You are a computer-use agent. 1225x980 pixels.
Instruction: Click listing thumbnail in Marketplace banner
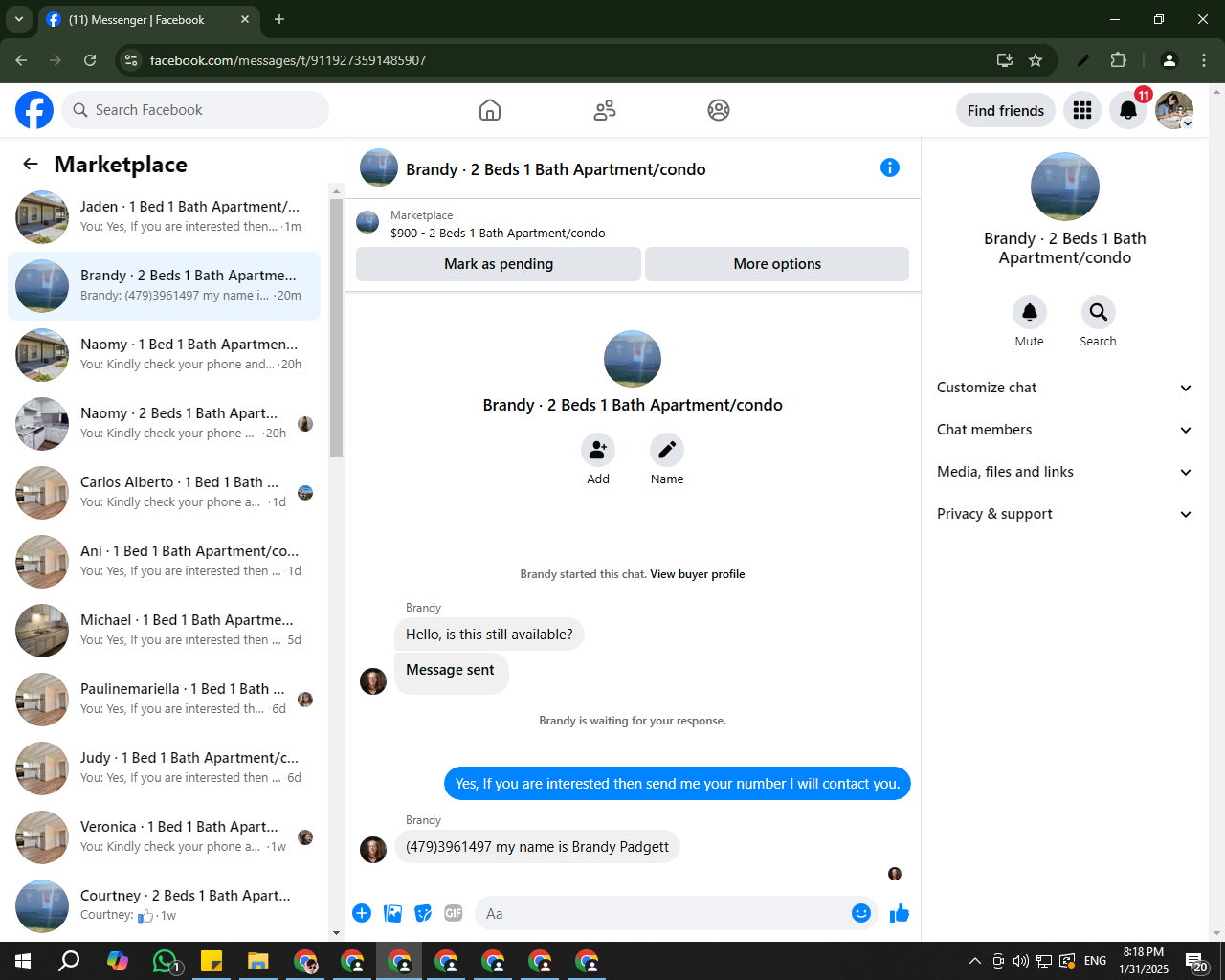(367, 223)
